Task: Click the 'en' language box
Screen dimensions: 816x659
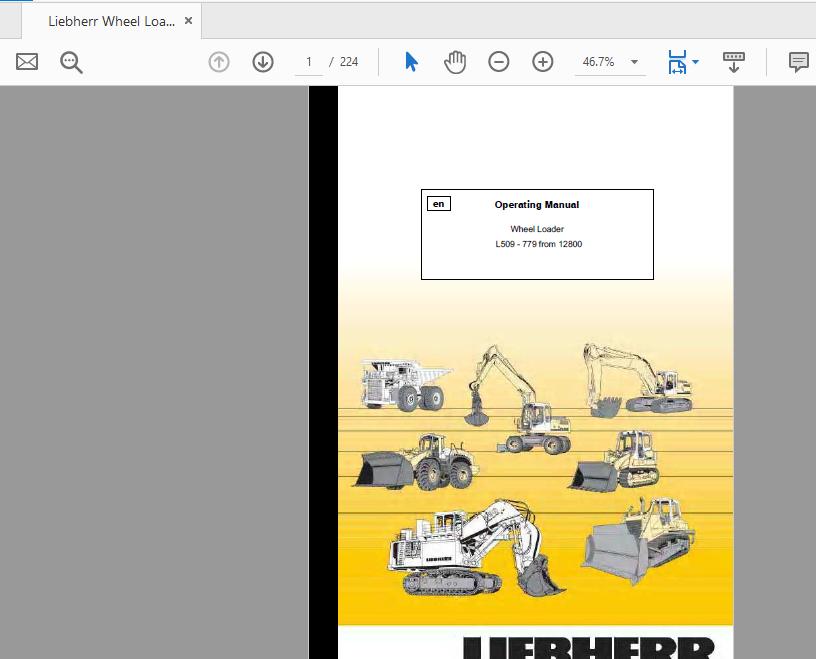Action: (439, 204)
